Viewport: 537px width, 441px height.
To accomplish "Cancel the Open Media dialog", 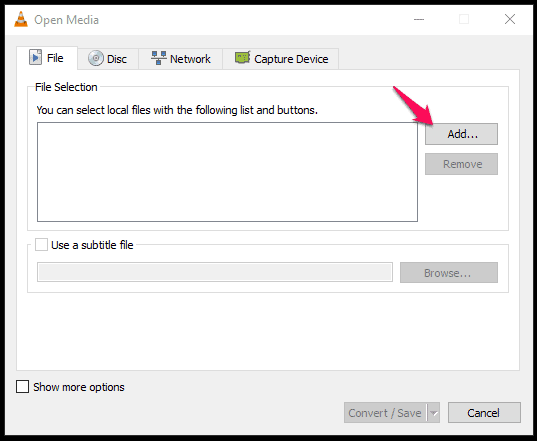I will [x=484, y=413].
